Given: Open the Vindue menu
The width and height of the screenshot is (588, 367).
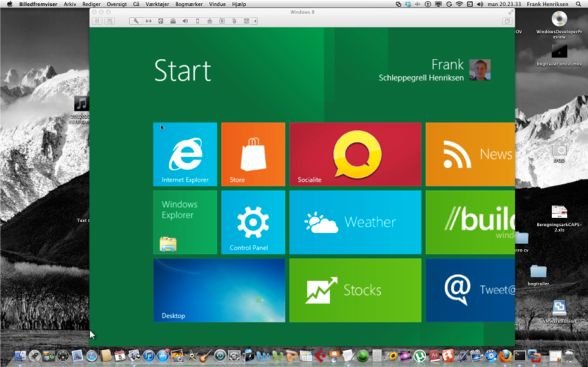Looking at the screenshot, I should [217, 4].
